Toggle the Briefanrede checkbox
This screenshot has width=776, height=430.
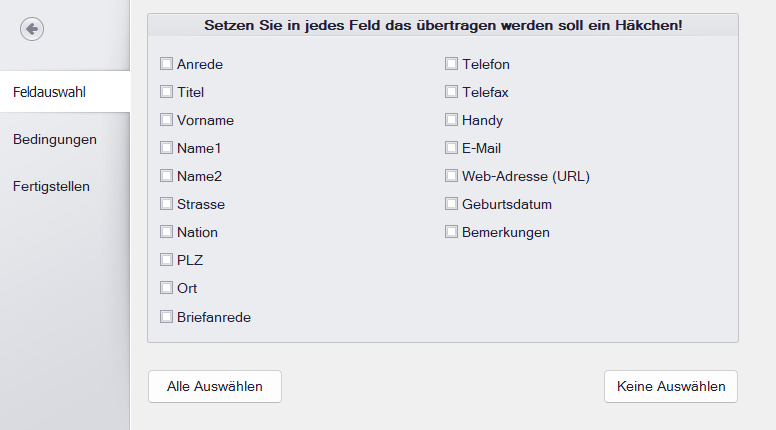[167, 317]
